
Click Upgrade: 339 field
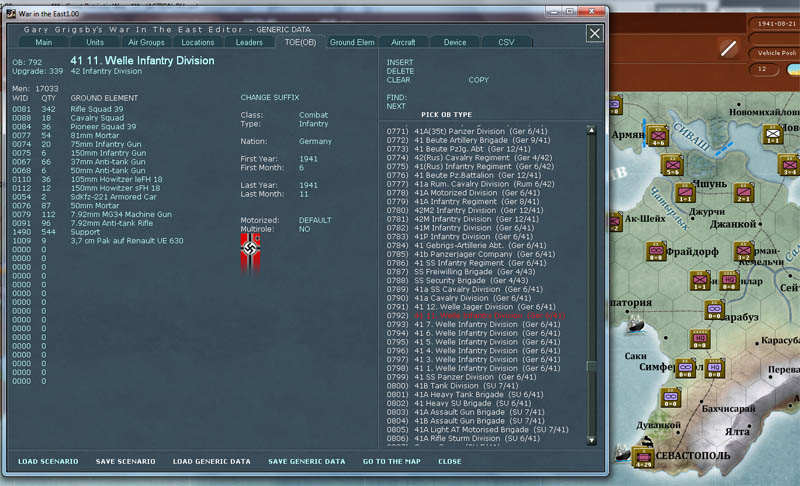coord(37,71)
